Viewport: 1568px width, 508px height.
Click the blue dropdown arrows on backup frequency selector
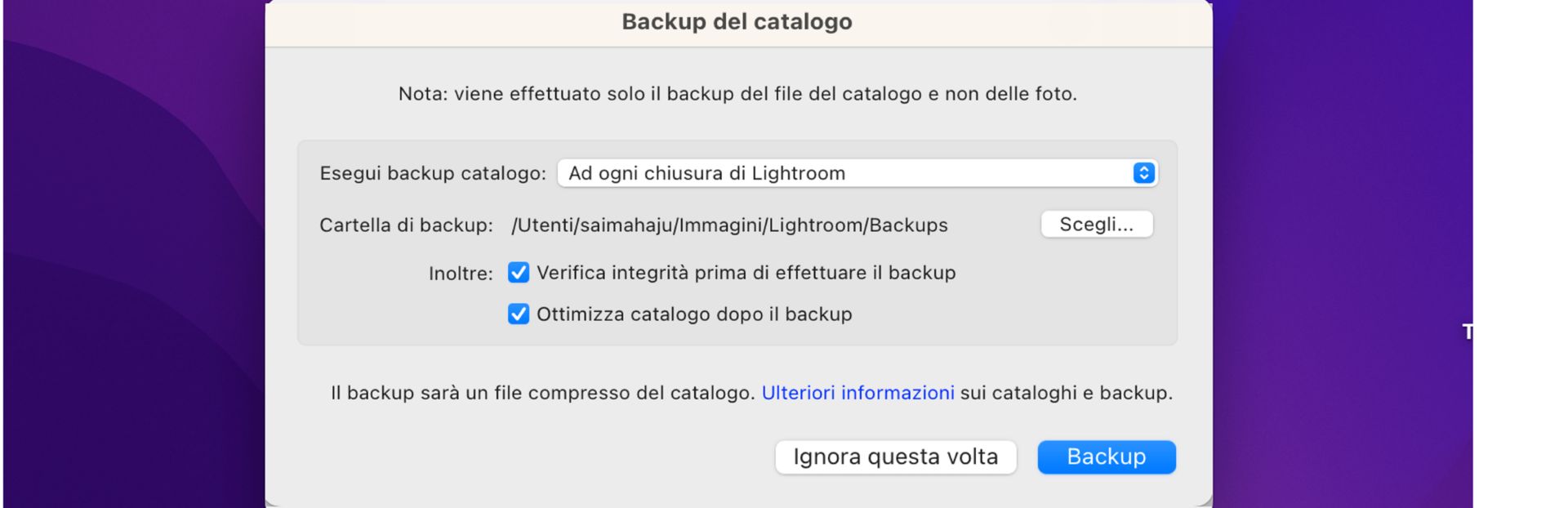[1143, 172]
